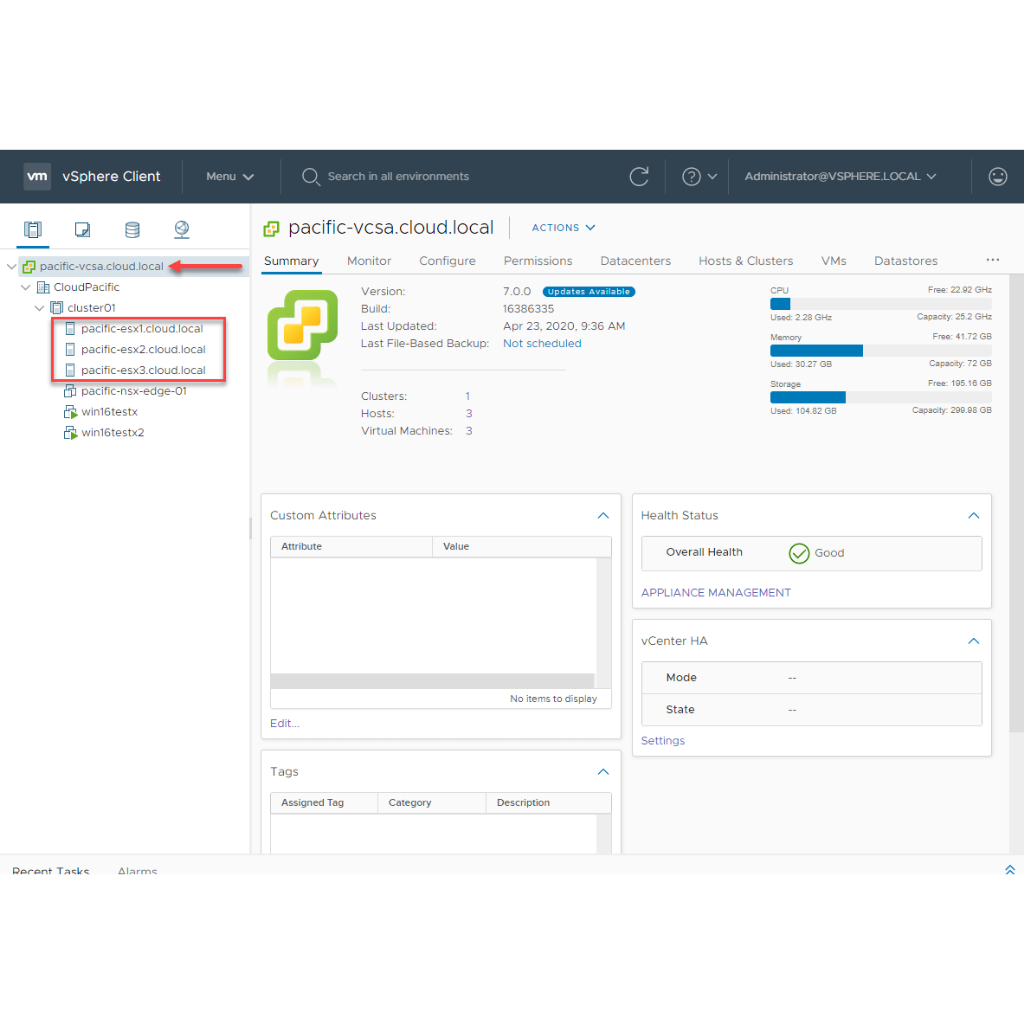This screenshot has height=1024, width=1024.
Task: Open the Storage inventory view icon
Action: pos(132,229)
